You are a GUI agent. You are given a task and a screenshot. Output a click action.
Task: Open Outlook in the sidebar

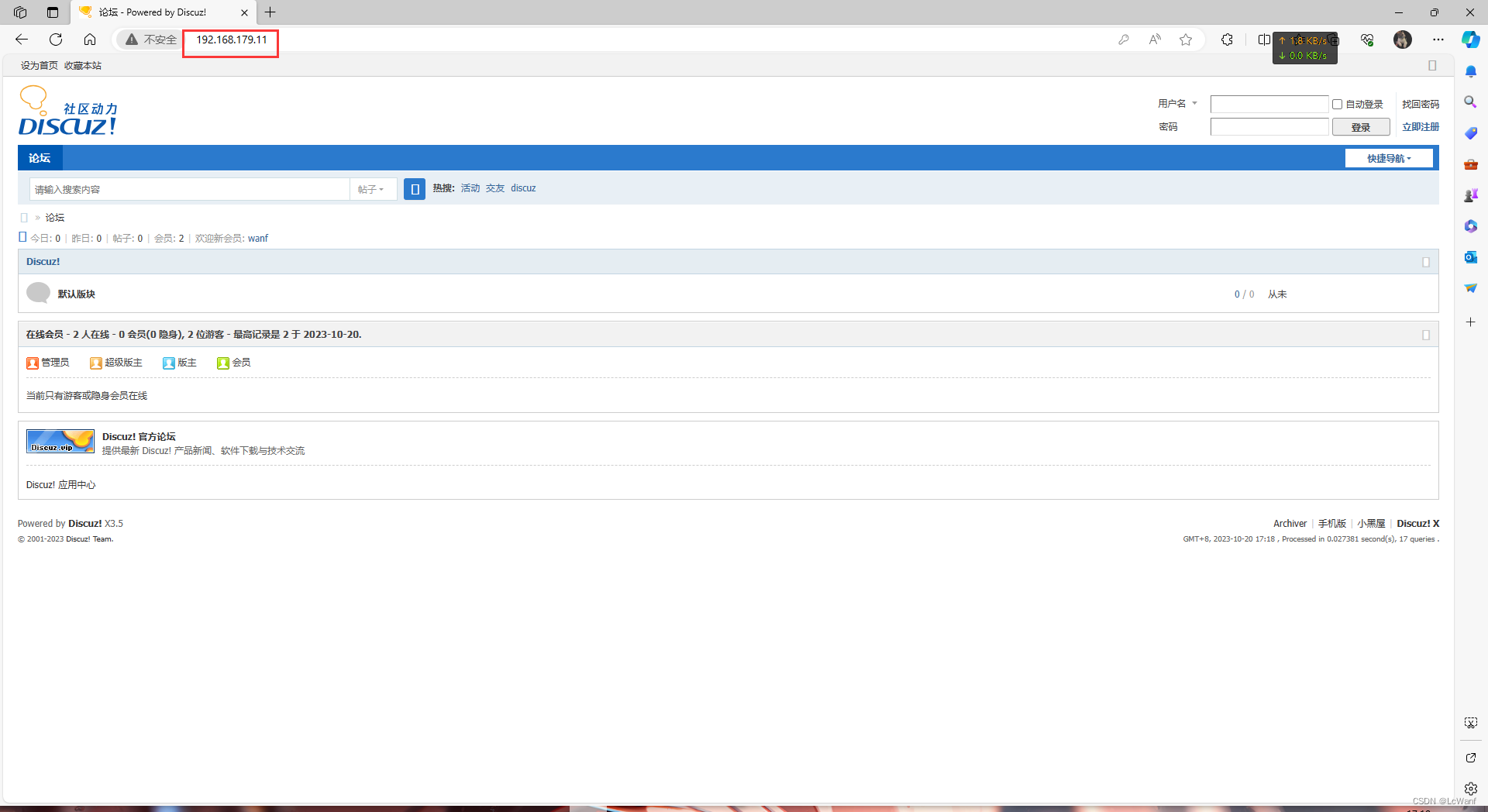1471,257
